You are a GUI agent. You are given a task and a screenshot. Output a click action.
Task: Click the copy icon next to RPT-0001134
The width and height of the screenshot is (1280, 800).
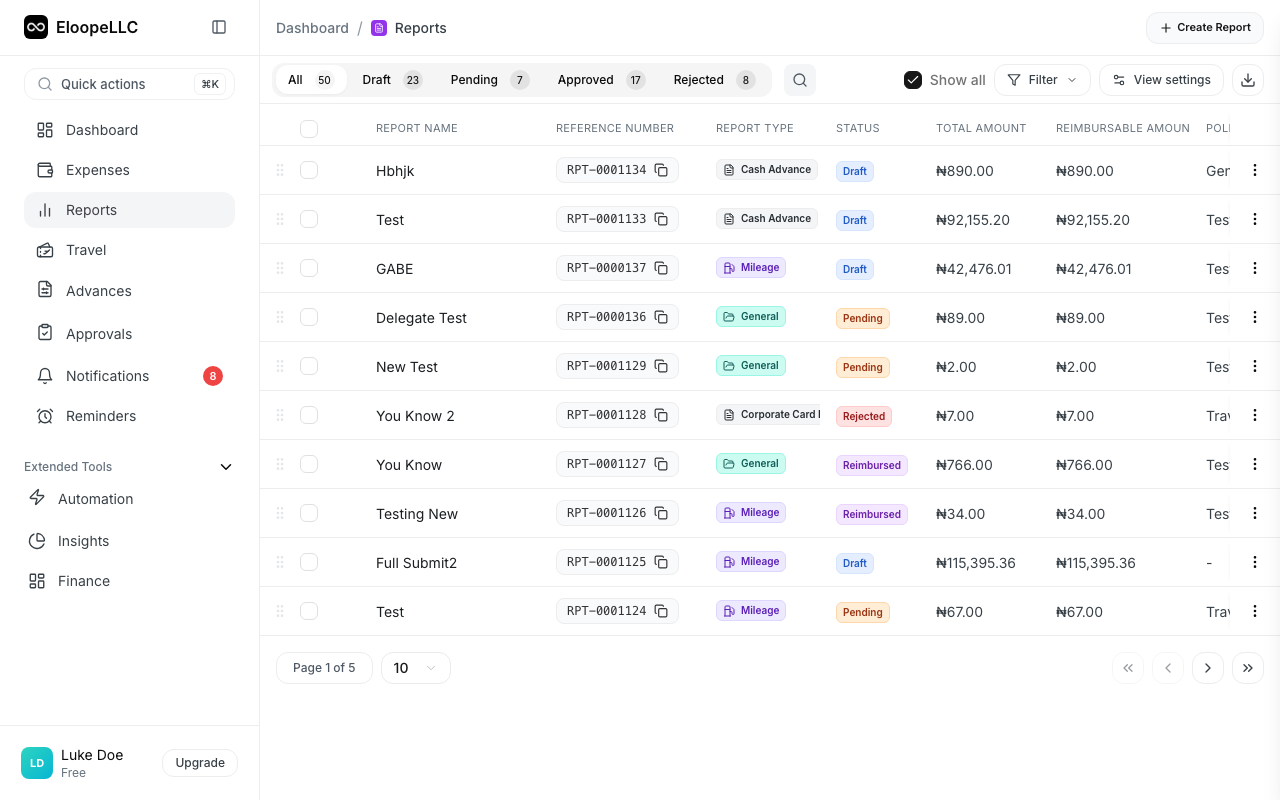click(x=661, y=170)
